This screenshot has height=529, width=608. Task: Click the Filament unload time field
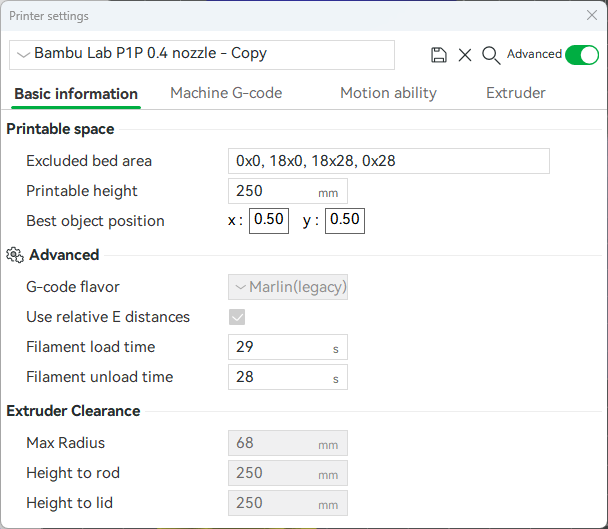coord(288,377)
